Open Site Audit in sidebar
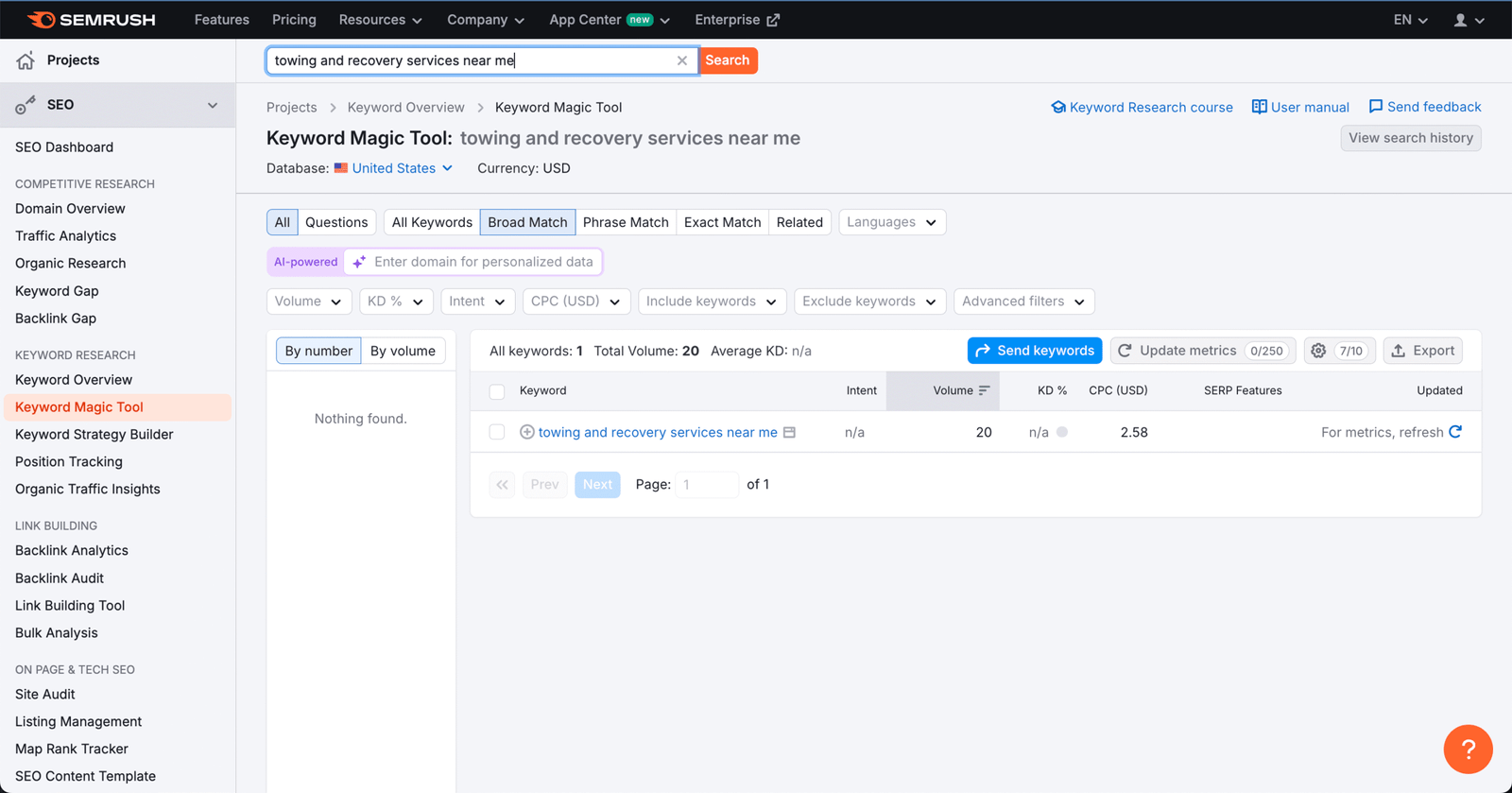 [x=44, y=694]
